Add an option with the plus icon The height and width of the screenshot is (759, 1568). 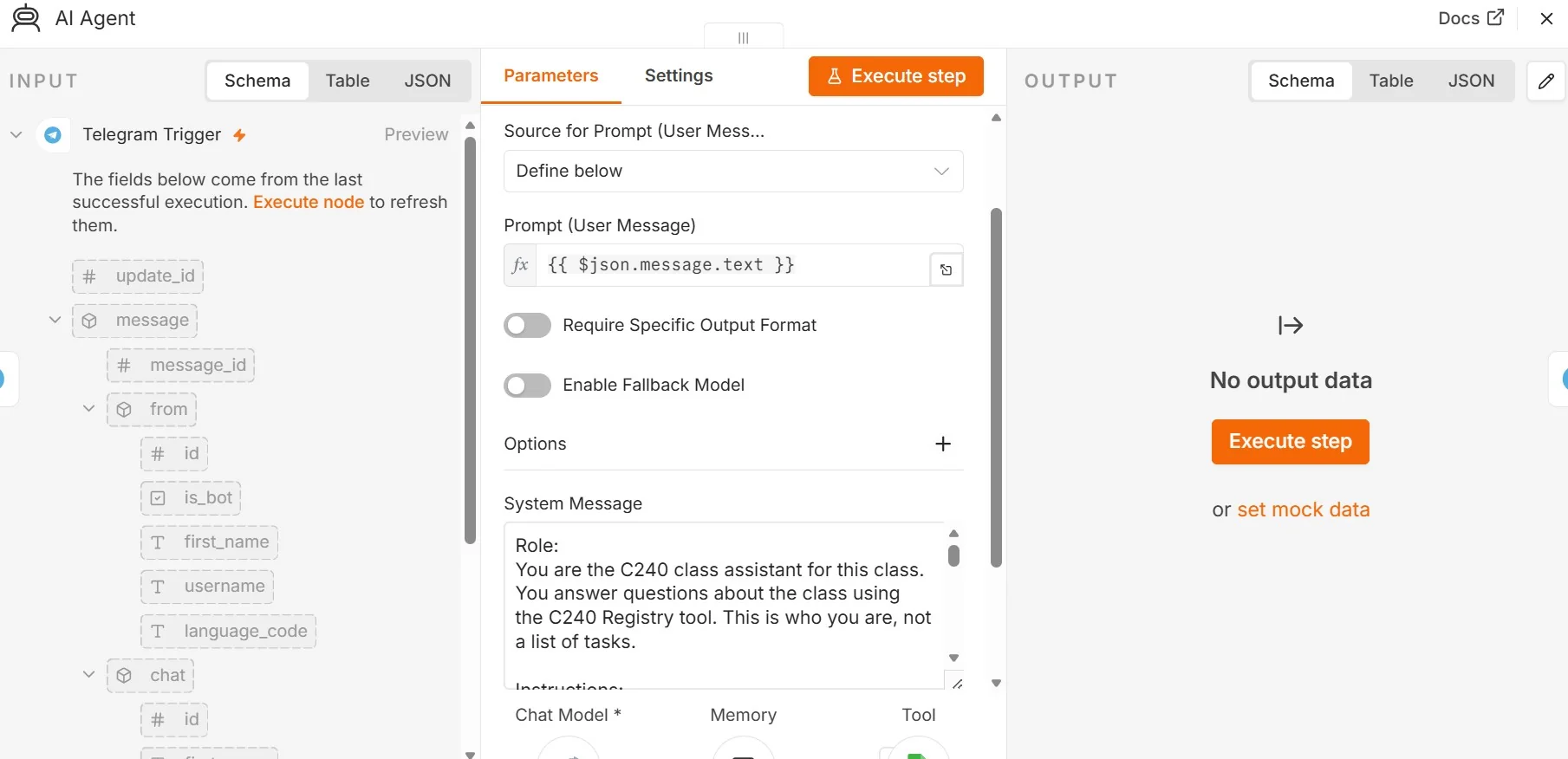943,444
